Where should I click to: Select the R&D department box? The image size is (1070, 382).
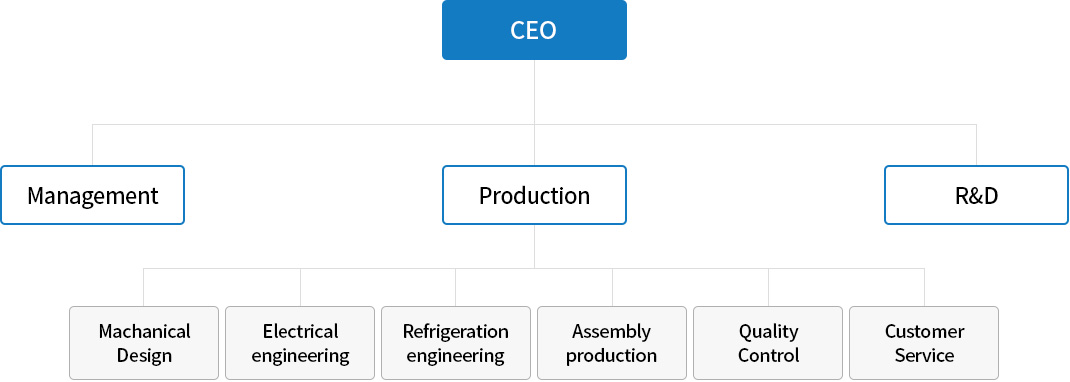pos(977,195)
